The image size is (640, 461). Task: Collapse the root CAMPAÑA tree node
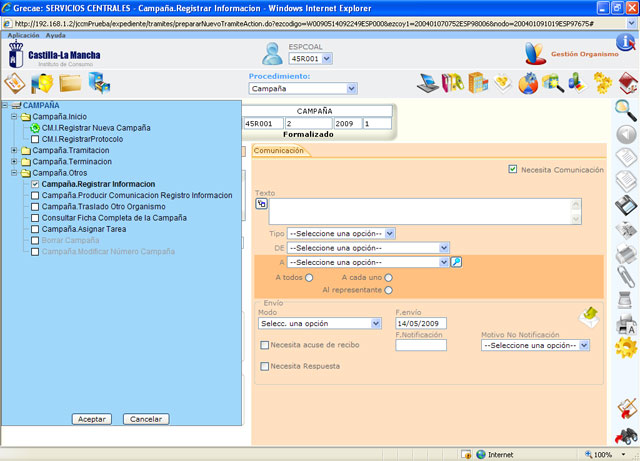[5, 105]
